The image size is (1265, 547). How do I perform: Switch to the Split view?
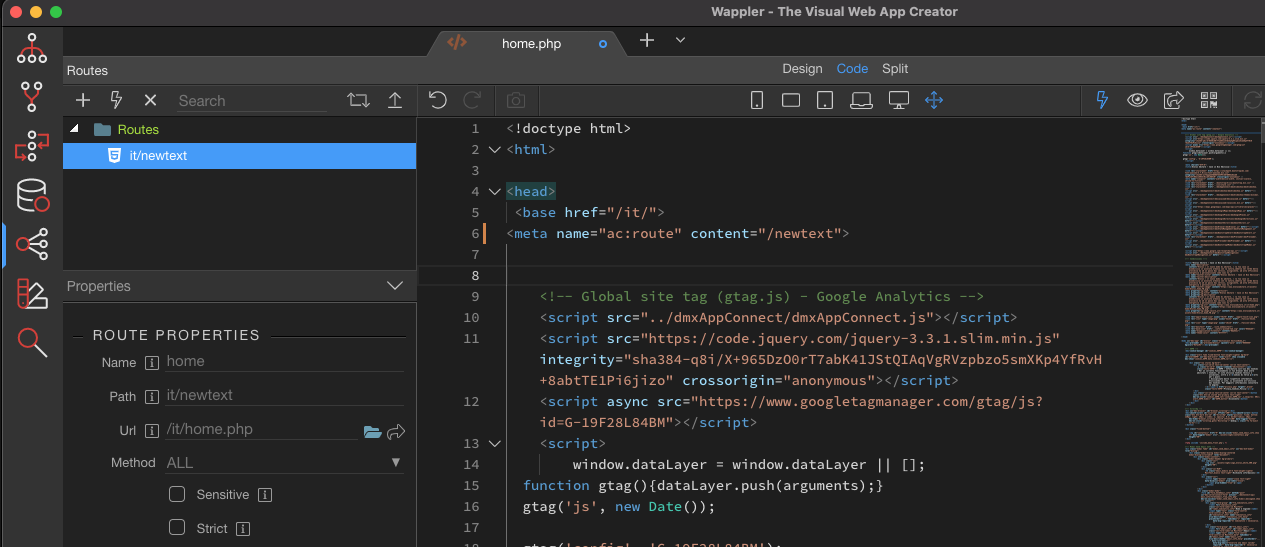coord(895,69)
